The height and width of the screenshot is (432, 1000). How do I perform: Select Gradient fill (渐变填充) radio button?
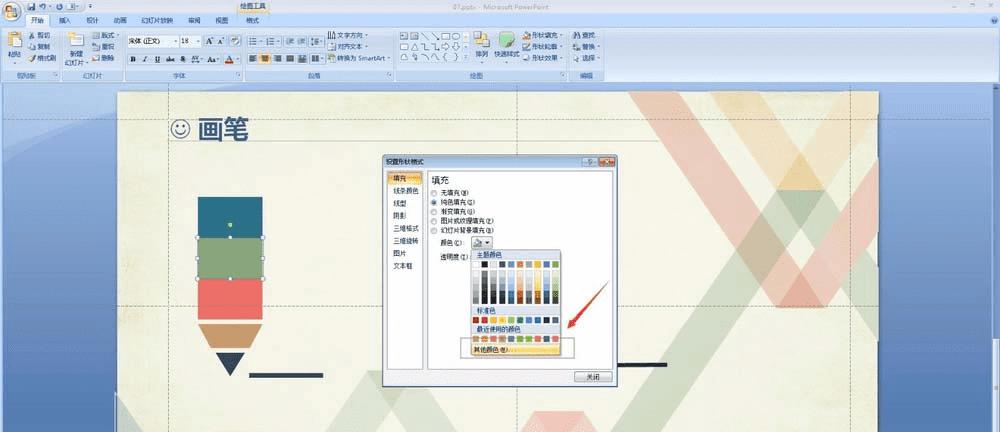434,211
